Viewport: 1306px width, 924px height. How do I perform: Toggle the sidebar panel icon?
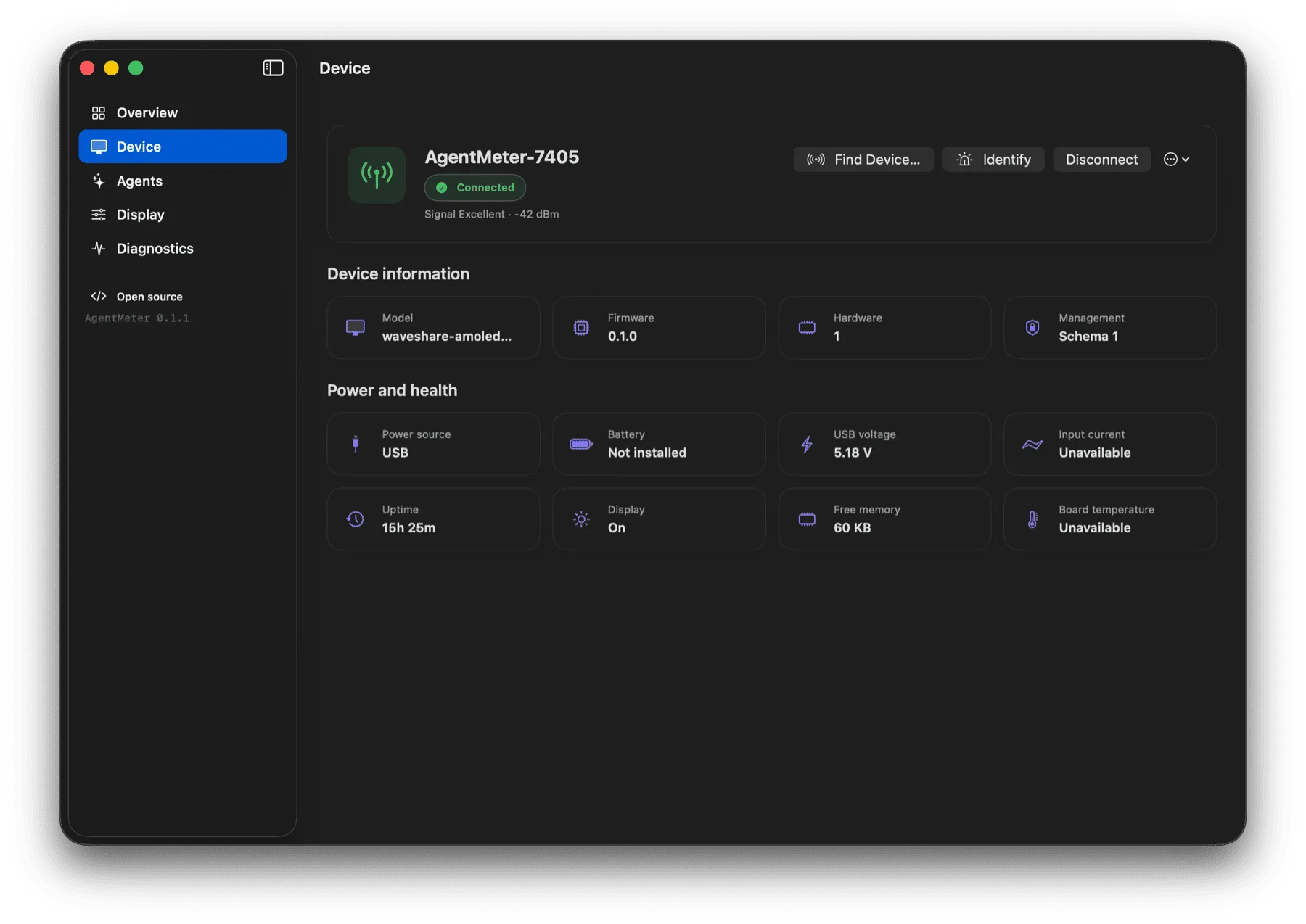point(273,68)
